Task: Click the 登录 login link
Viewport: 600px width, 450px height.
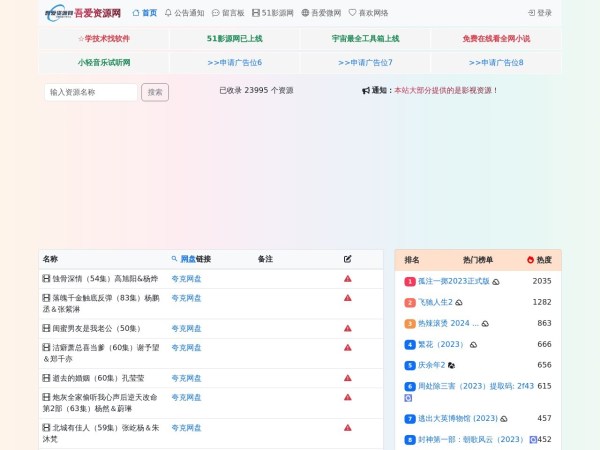Action: pos(540,13)
